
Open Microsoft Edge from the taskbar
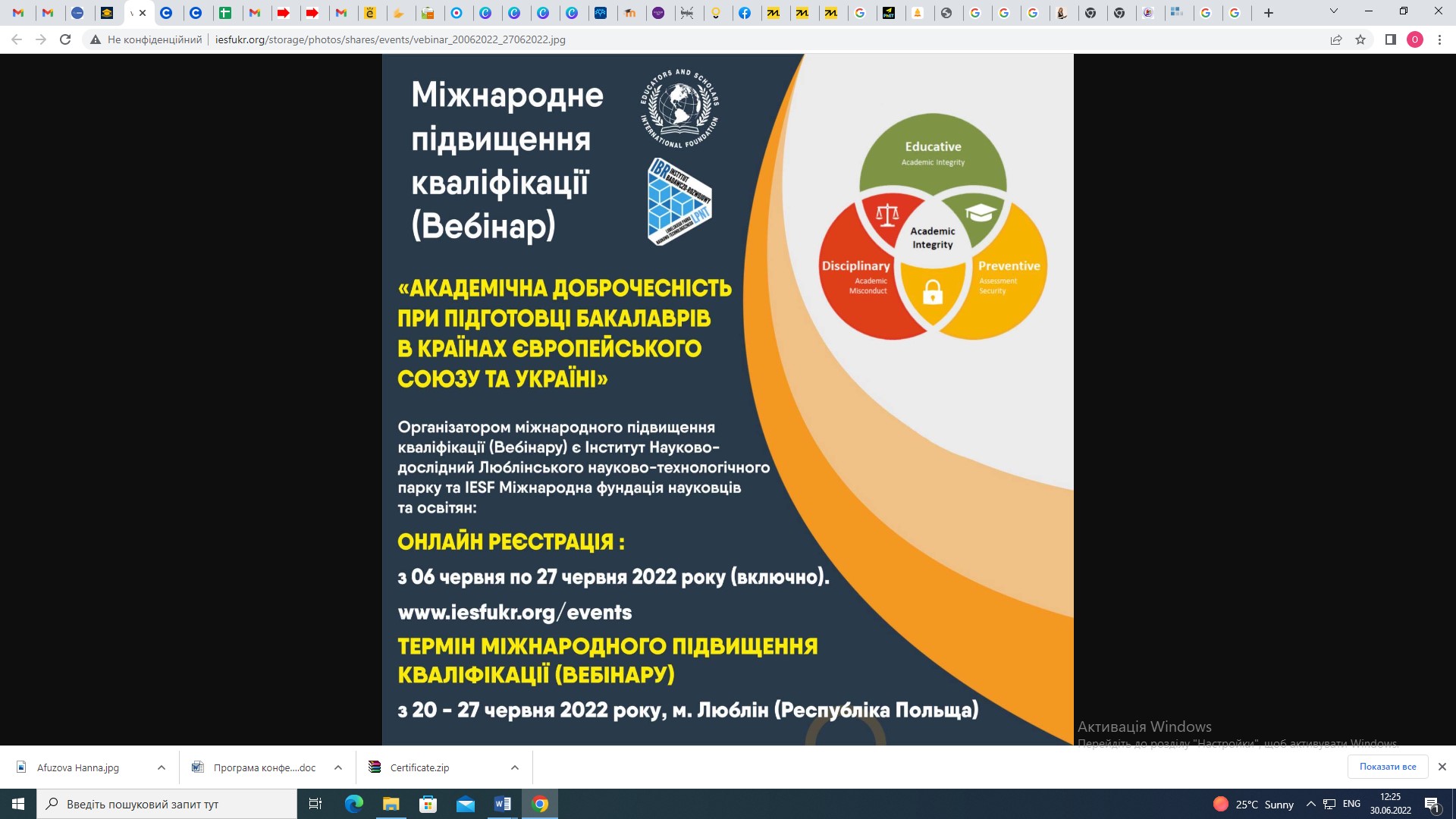pyautogui.click(x=354, y=804)
